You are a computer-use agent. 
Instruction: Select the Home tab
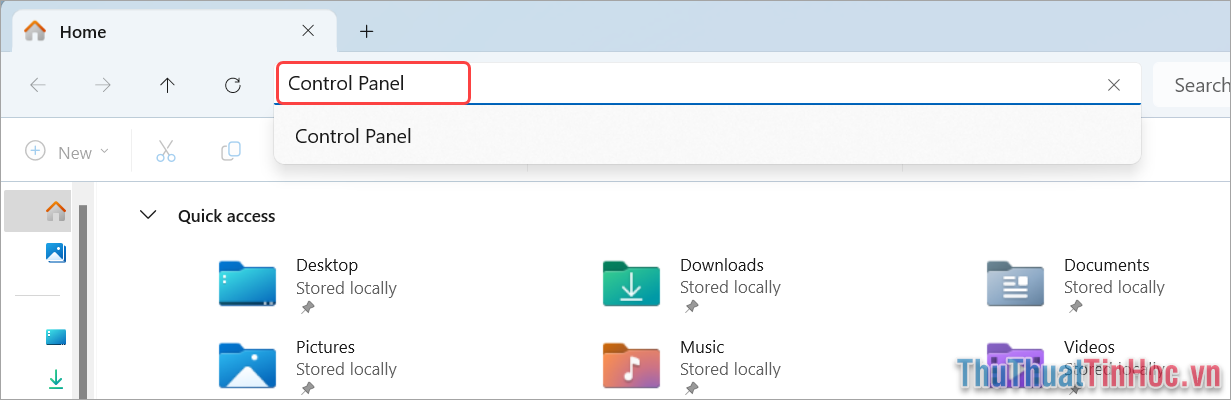(174, 31)
